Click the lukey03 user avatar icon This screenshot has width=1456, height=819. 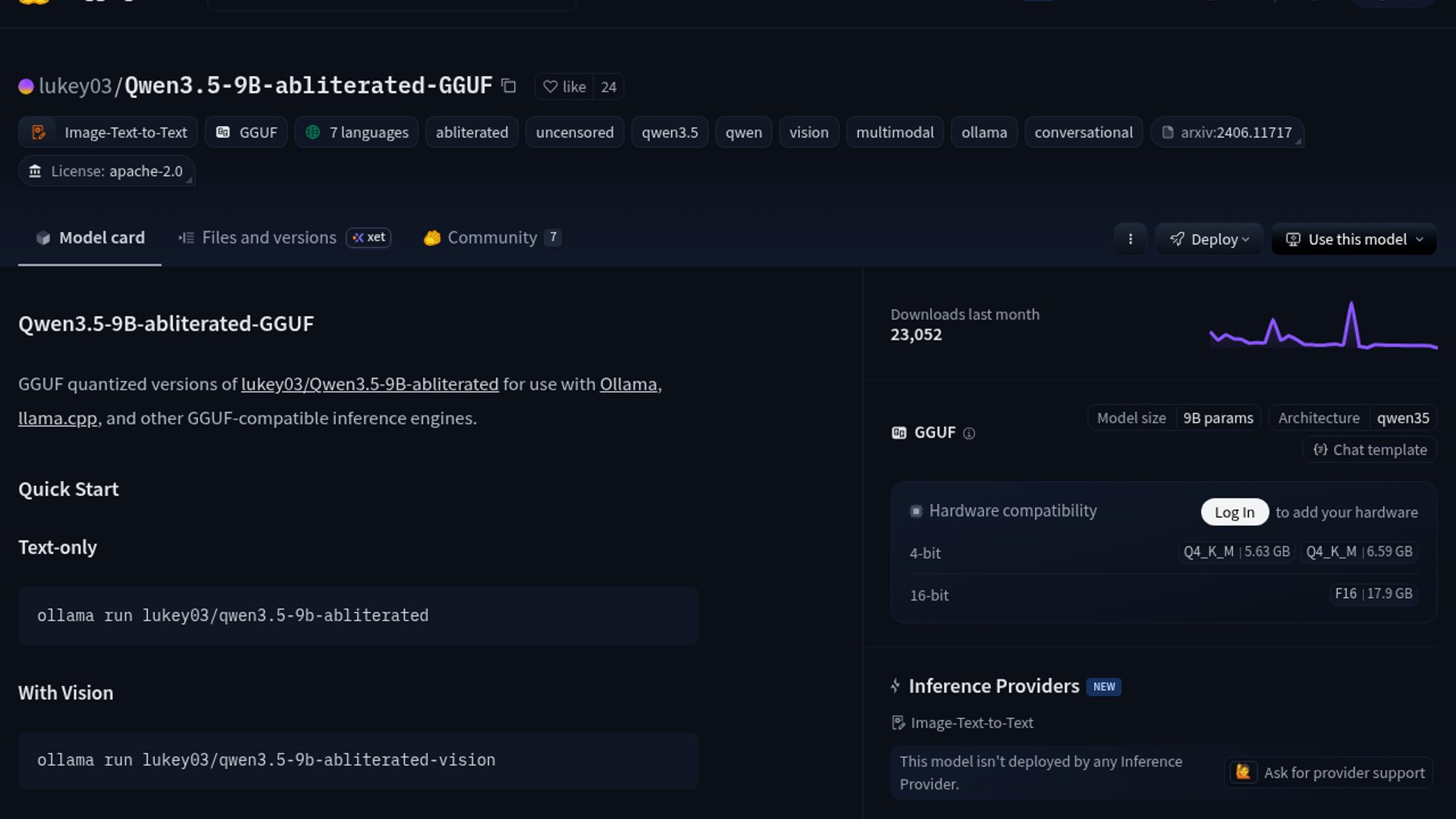coord(26,86)
